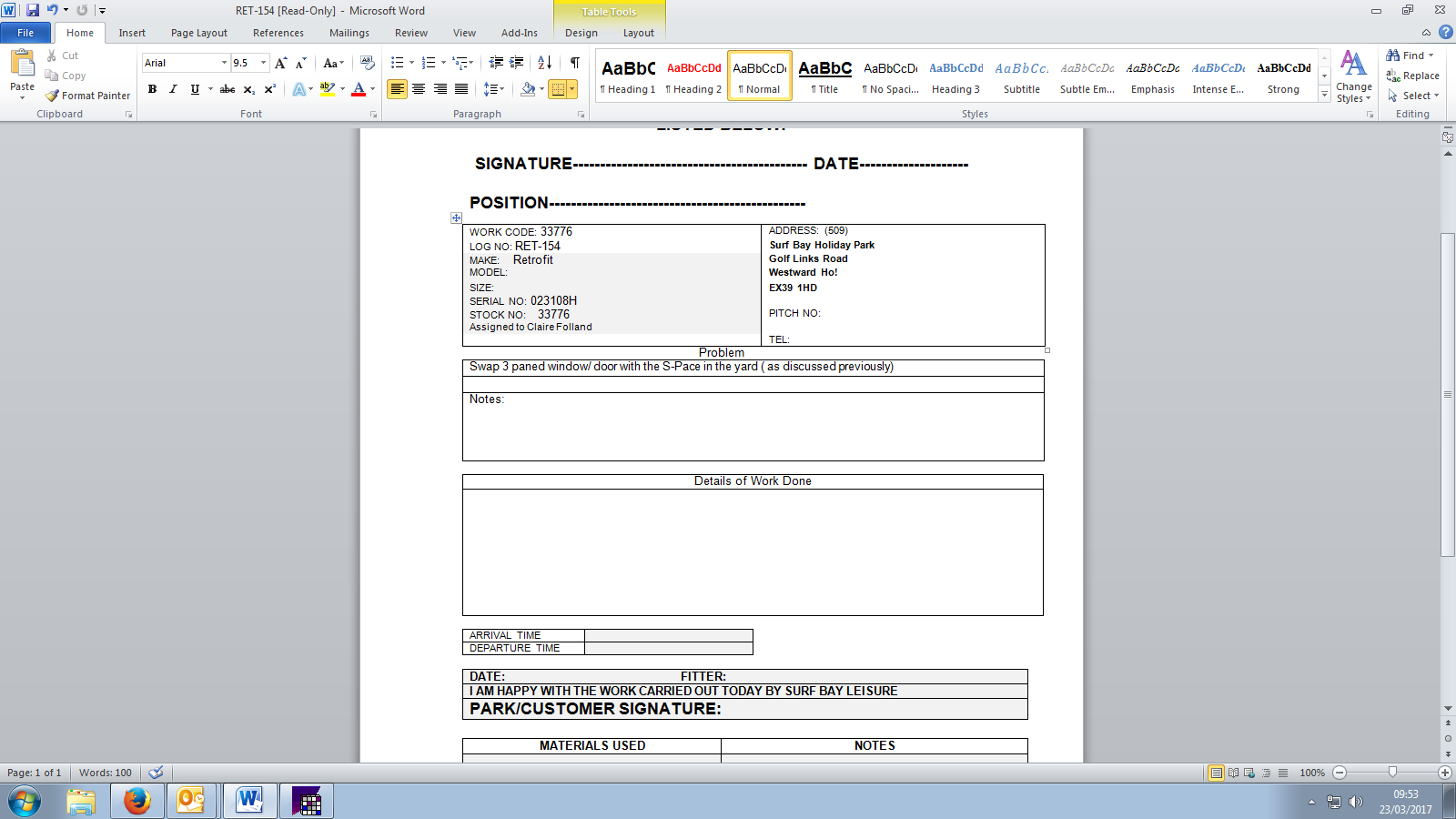
Task: Toggle Bold formatting
Action: 152,89
